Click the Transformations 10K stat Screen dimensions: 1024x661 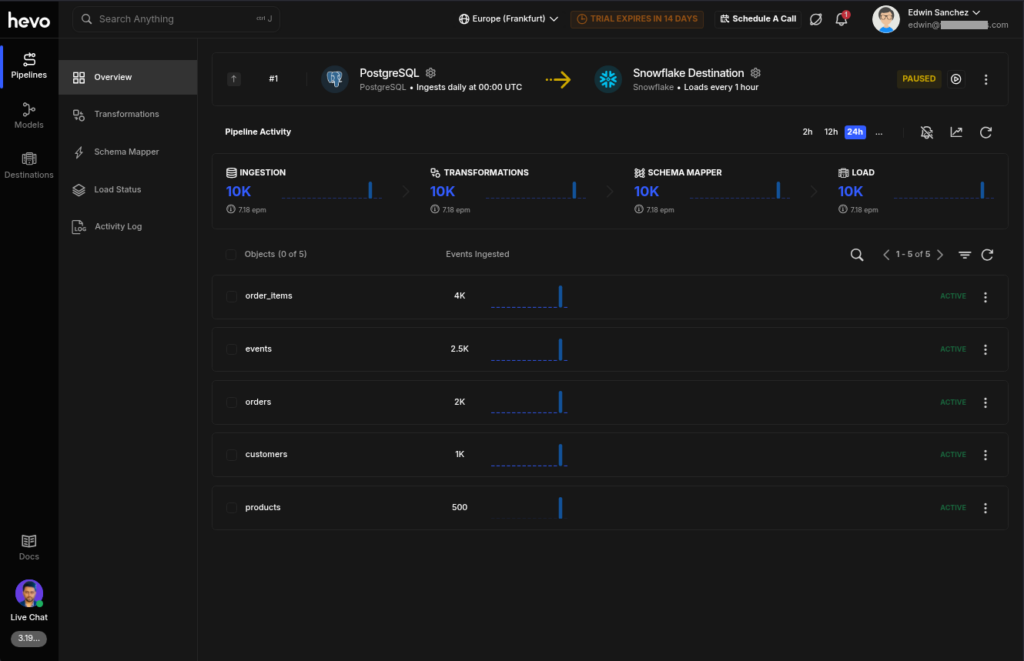(x=442, y=191)
